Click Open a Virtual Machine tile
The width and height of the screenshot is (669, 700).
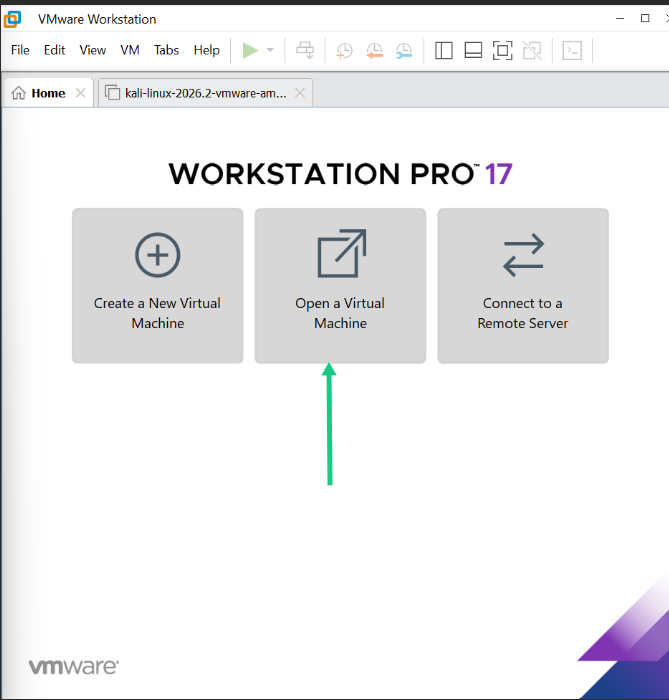(340, 286)
